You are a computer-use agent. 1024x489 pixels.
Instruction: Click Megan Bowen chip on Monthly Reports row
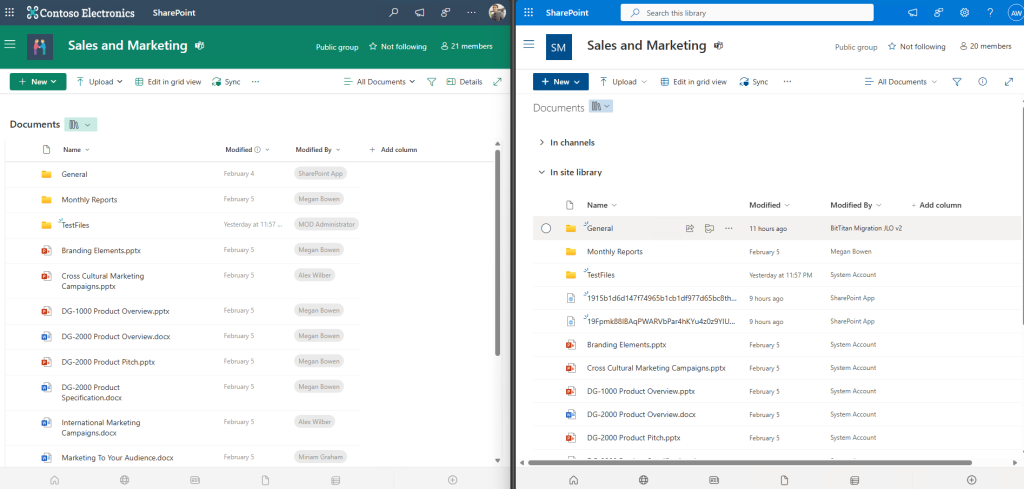(319, 199)
